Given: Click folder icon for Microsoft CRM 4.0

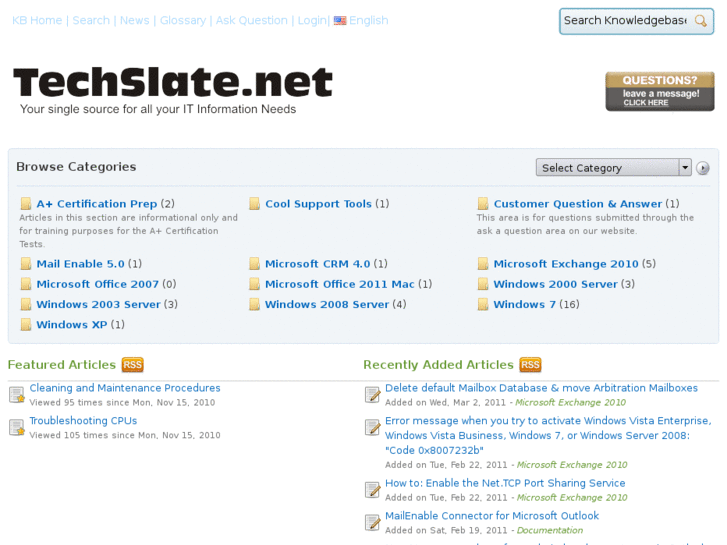Looking at the screenshot, I should [254, 263].
